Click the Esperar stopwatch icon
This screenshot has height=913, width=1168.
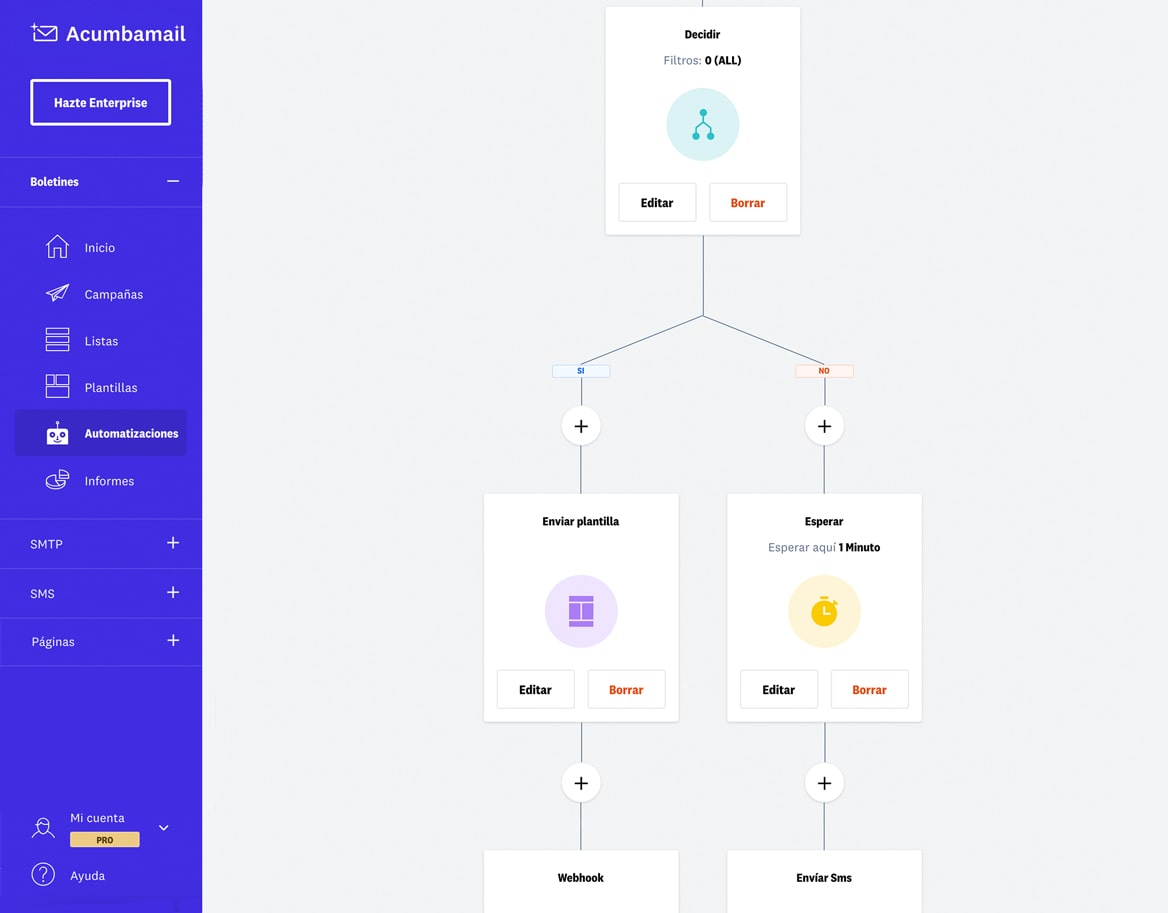point(824,611)
